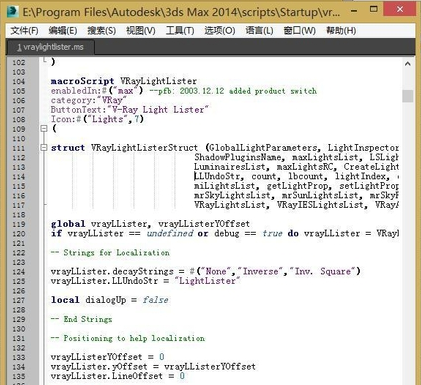421x385 pixels.
Task: Open the 帮助(H) menu
Action: point(341,31)
